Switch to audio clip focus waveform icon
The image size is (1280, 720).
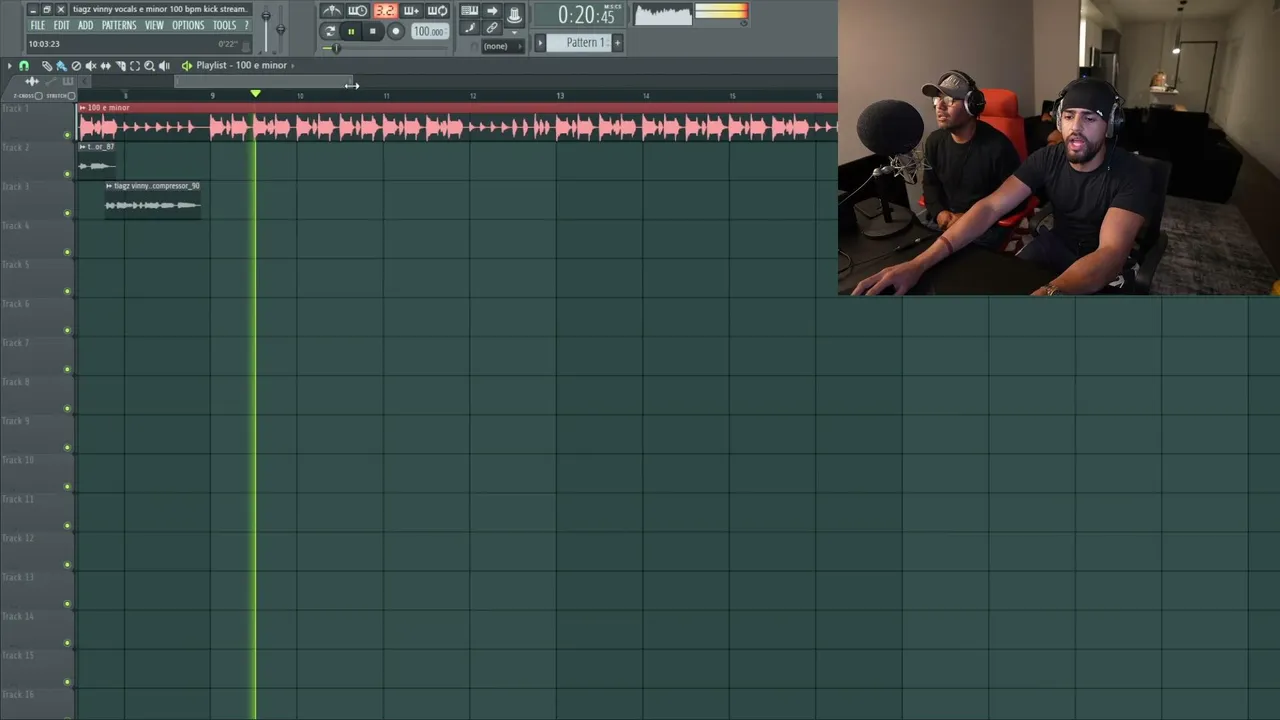(31, 81)
